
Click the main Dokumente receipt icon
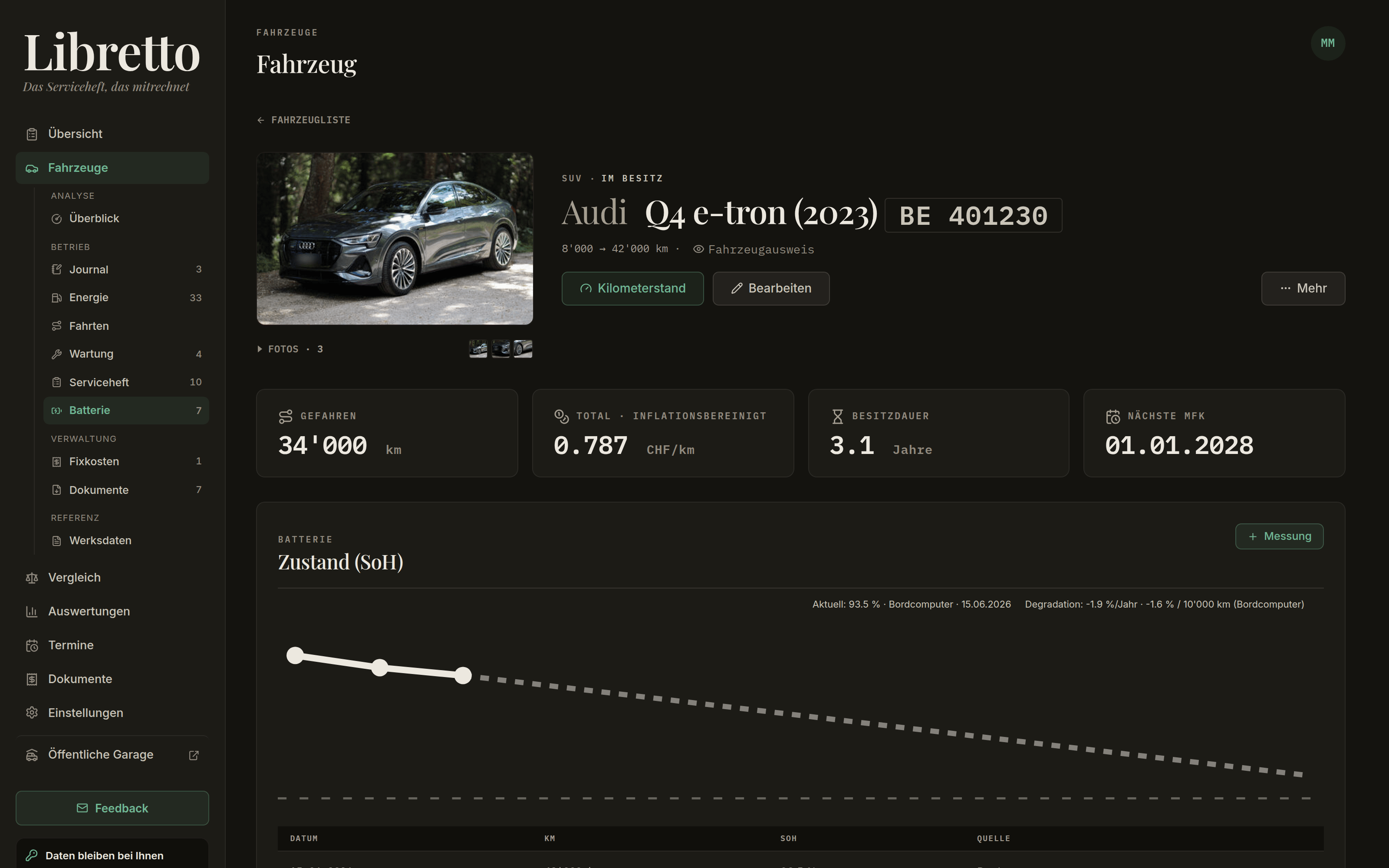click(32, 680)
